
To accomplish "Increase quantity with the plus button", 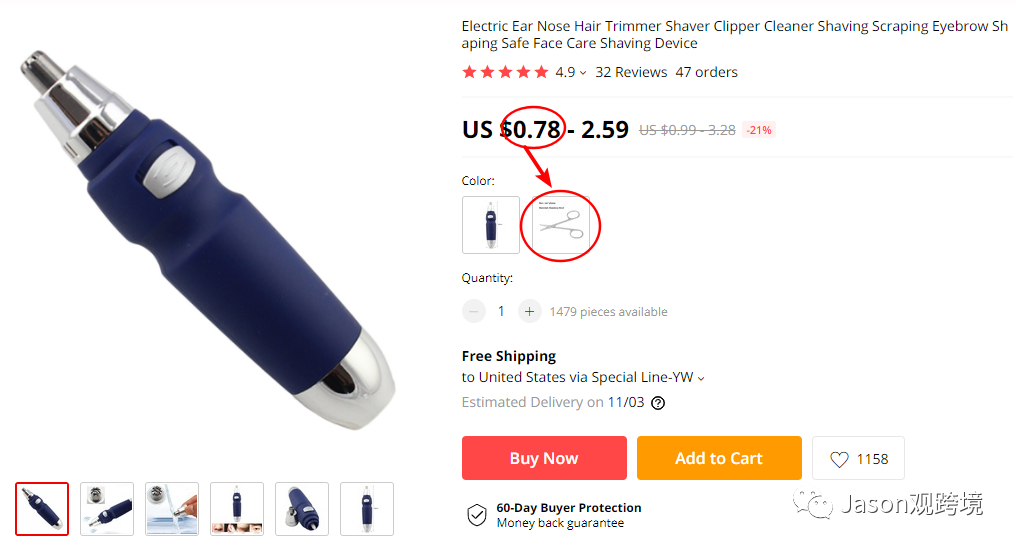I will coord(529,312).
